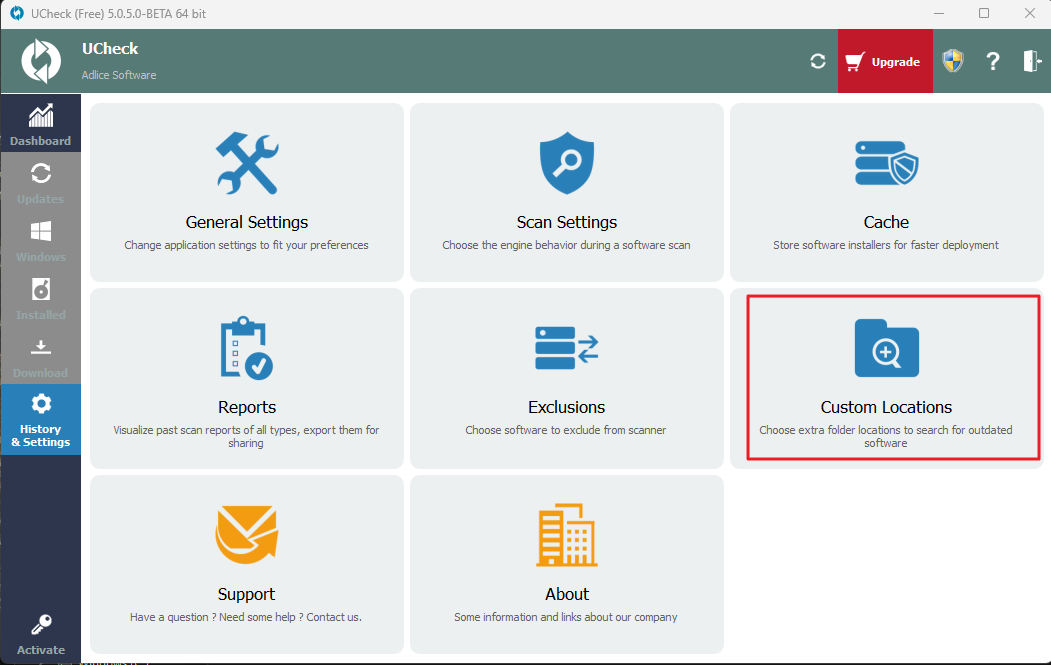Click the 'Adlice Software' header text
Screen dimensions: 1051x665
tap(119, 75)
